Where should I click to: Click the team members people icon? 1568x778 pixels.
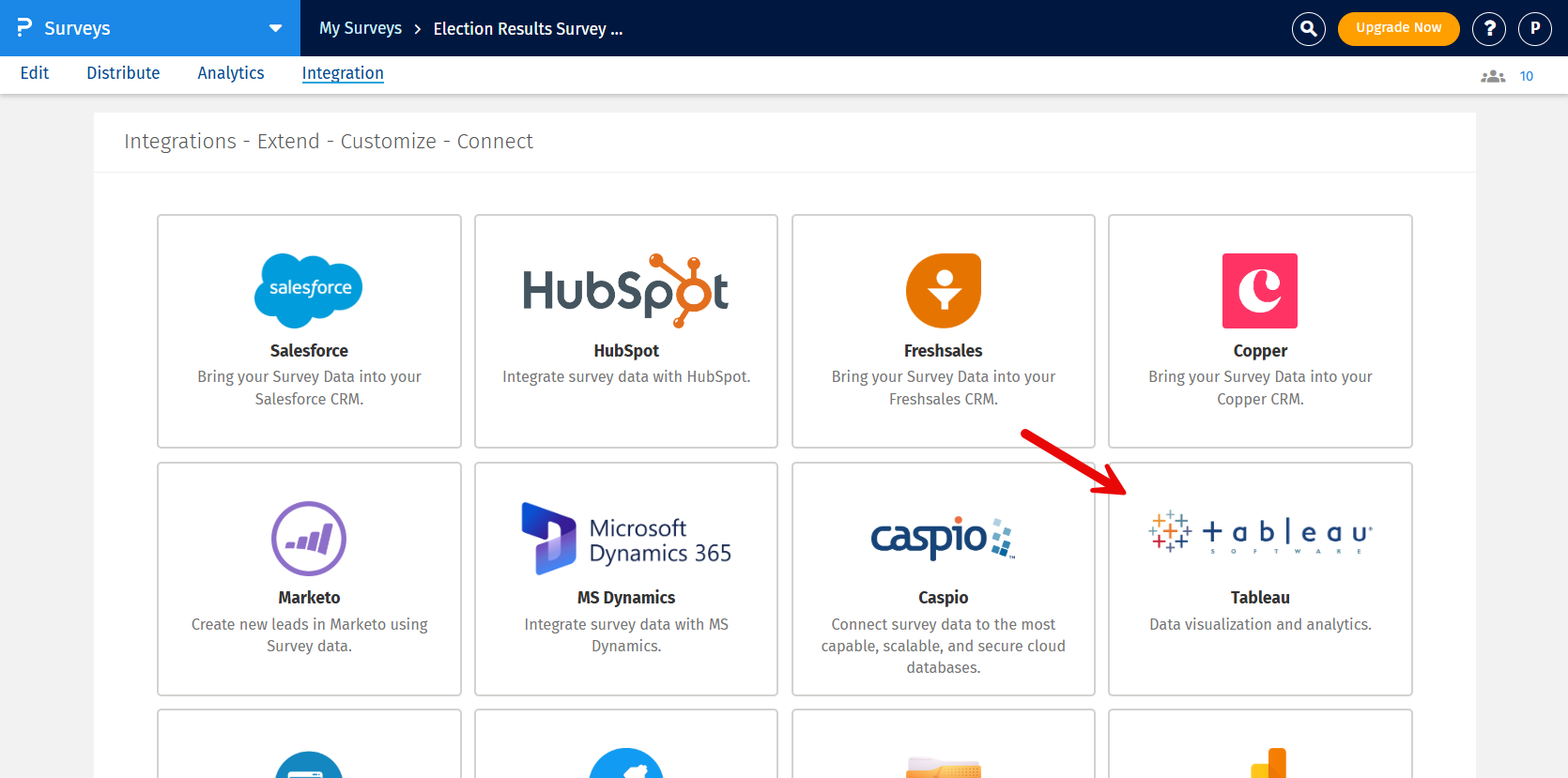coord(1493,76)
